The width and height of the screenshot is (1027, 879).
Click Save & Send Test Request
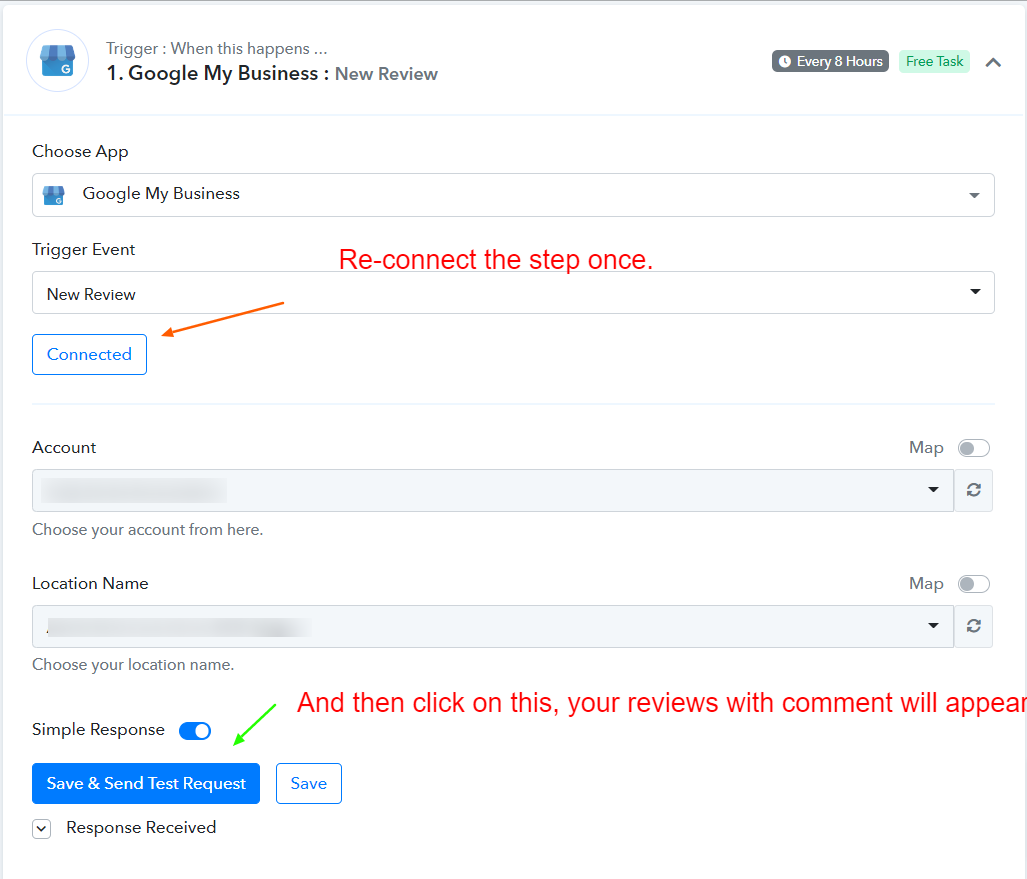pyautogui.click(x=146, y=783)
